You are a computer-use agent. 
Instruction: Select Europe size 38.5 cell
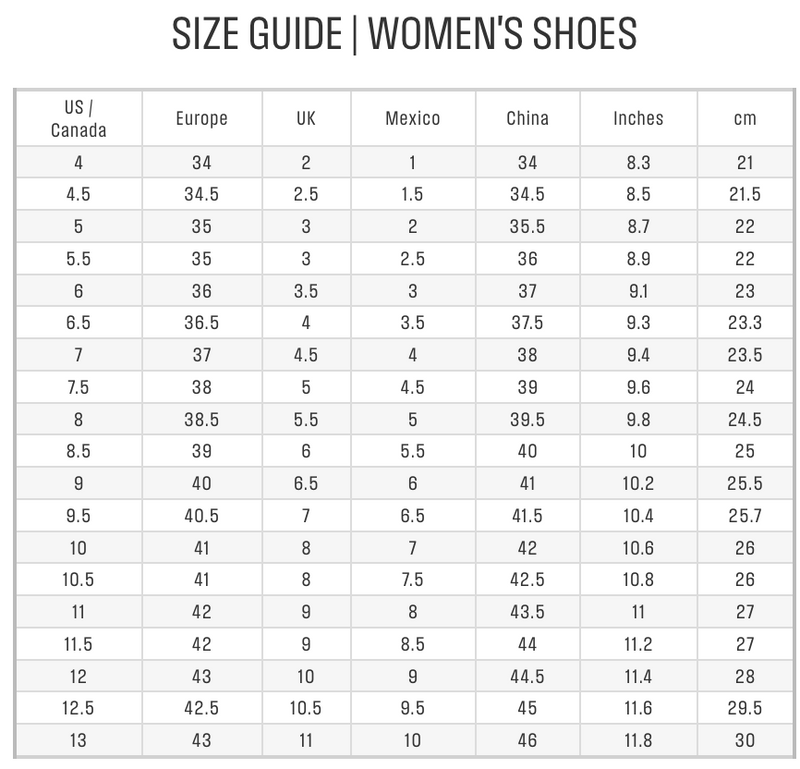201,419
